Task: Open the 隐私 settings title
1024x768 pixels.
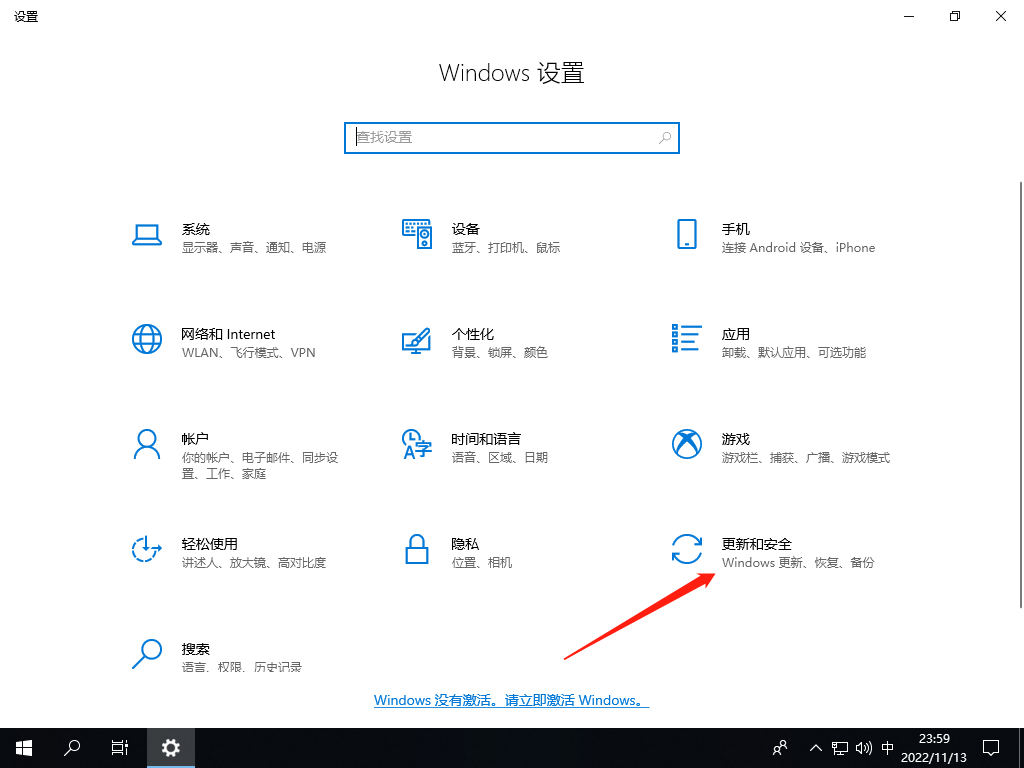Action: pyautogui.click(x=465, y=544)
